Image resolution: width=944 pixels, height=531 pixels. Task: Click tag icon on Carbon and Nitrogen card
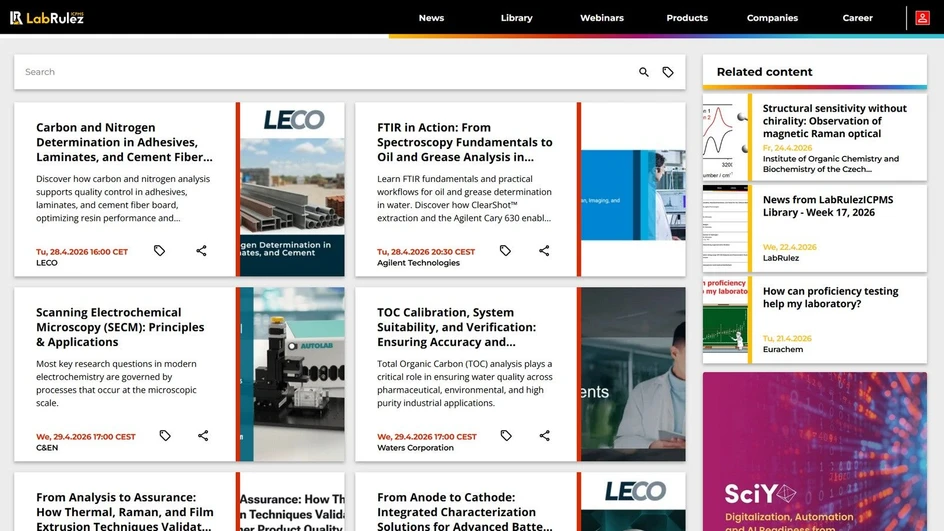159,251
